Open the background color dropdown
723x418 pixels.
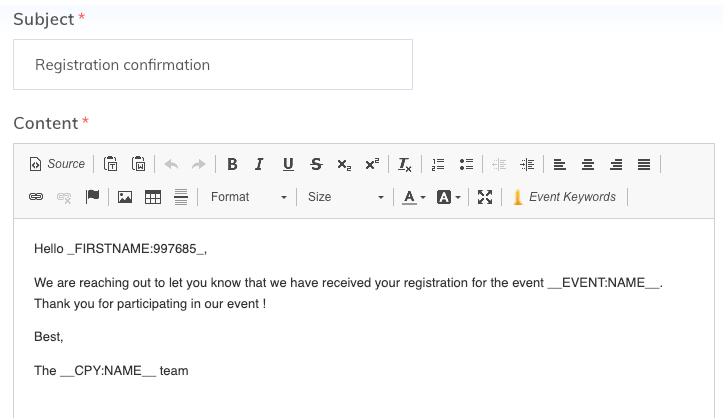[x=448, y=197]
